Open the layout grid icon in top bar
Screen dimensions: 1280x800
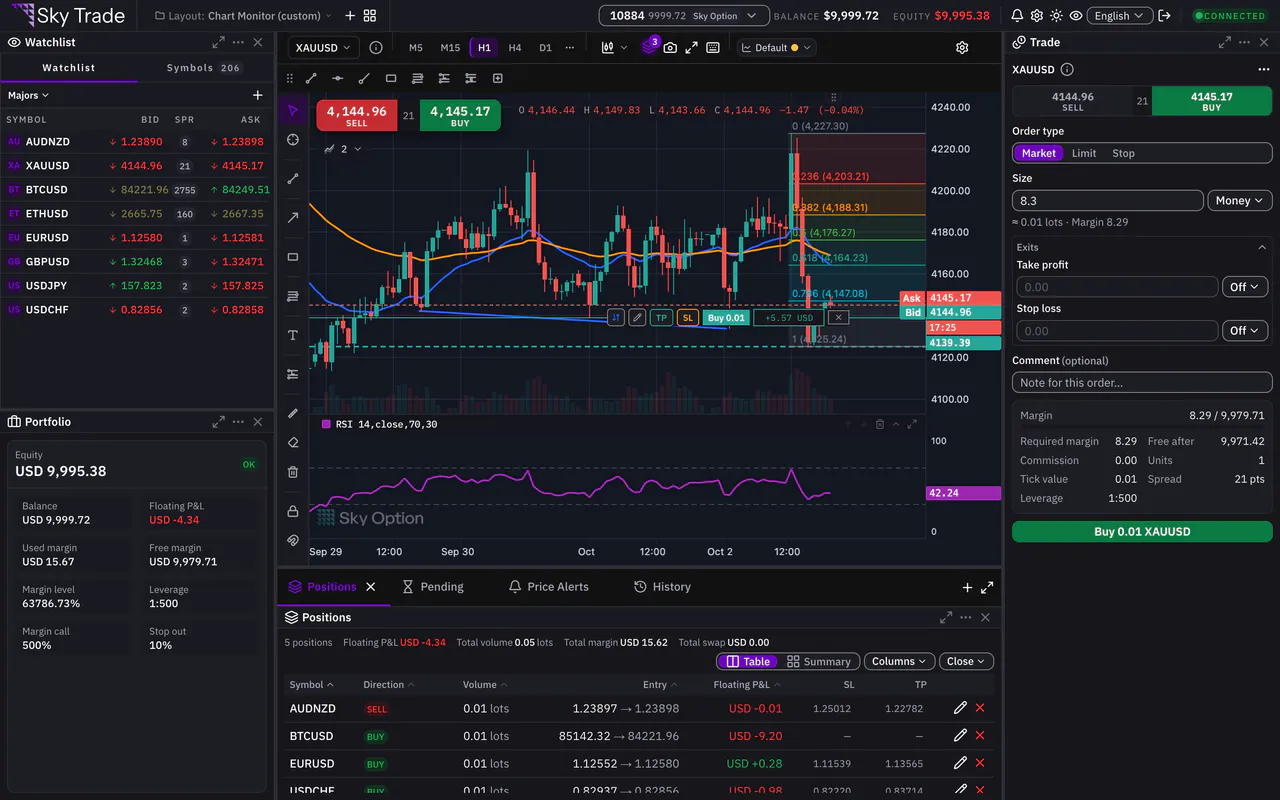pyautogui.click(x=370, y=16)
